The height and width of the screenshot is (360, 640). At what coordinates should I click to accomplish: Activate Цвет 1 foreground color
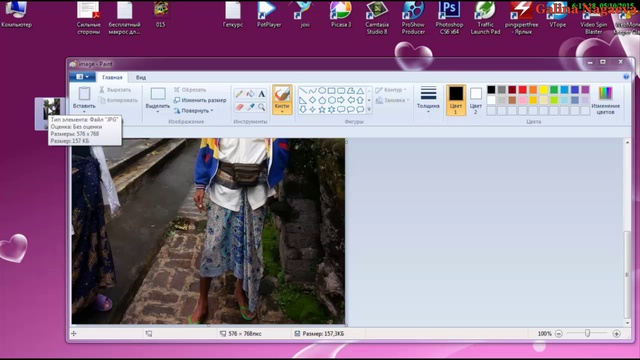[456, 100]
